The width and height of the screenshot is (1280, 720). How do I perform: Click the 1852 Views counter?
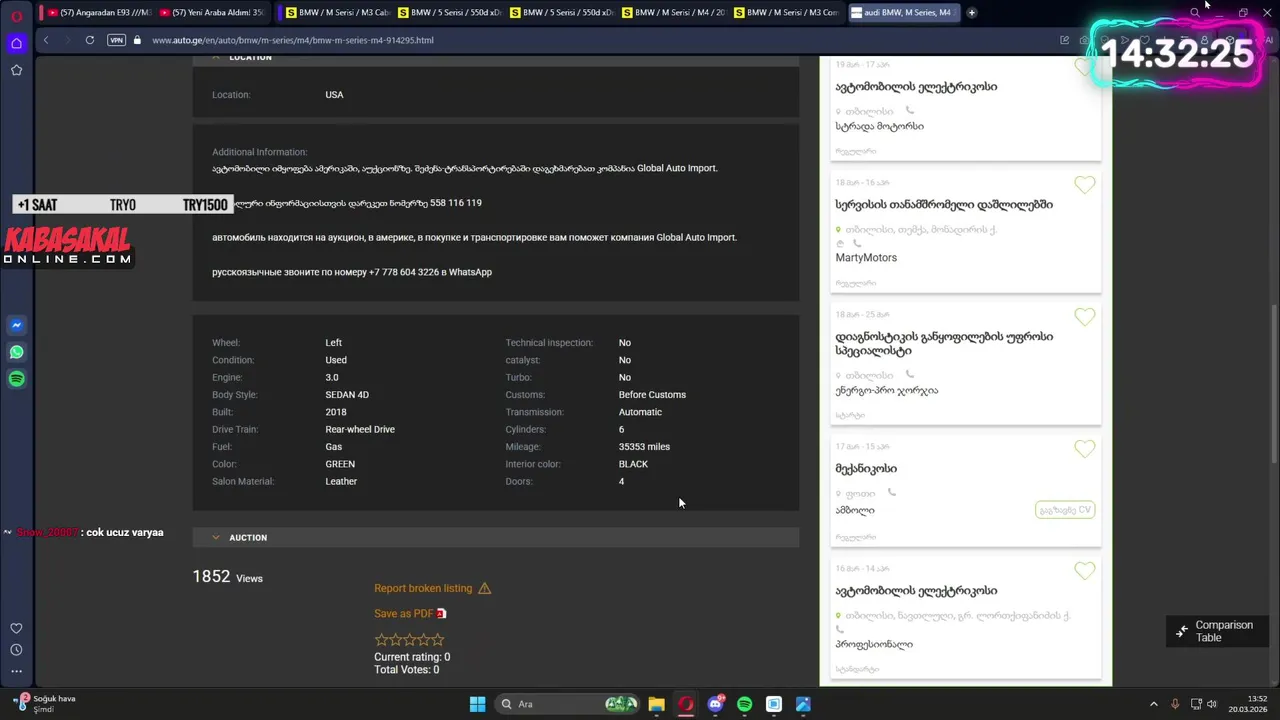tap(228, 577)
